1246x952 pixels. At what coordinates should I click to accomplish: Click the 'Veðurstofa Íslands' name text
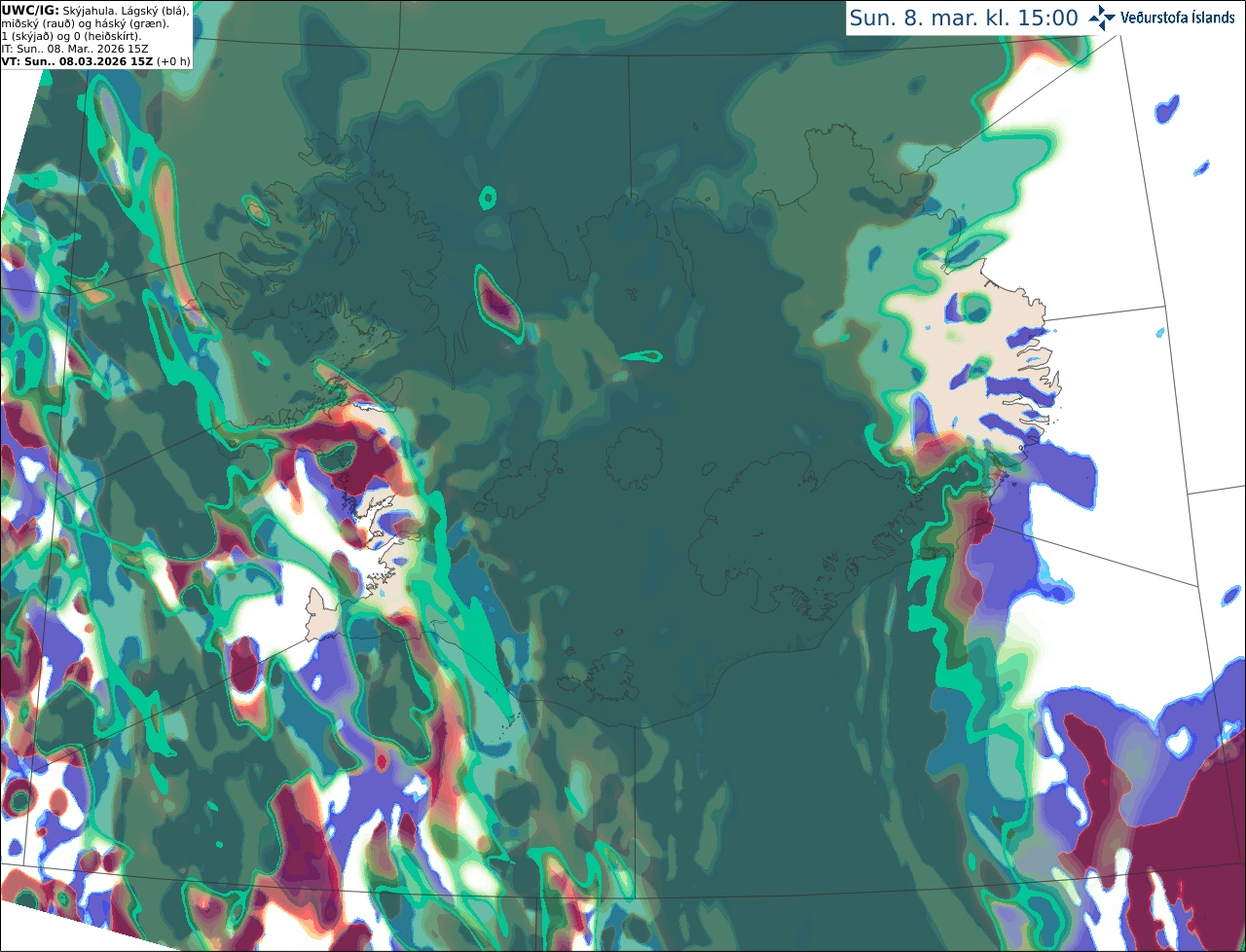click(x=1178, y=18)
